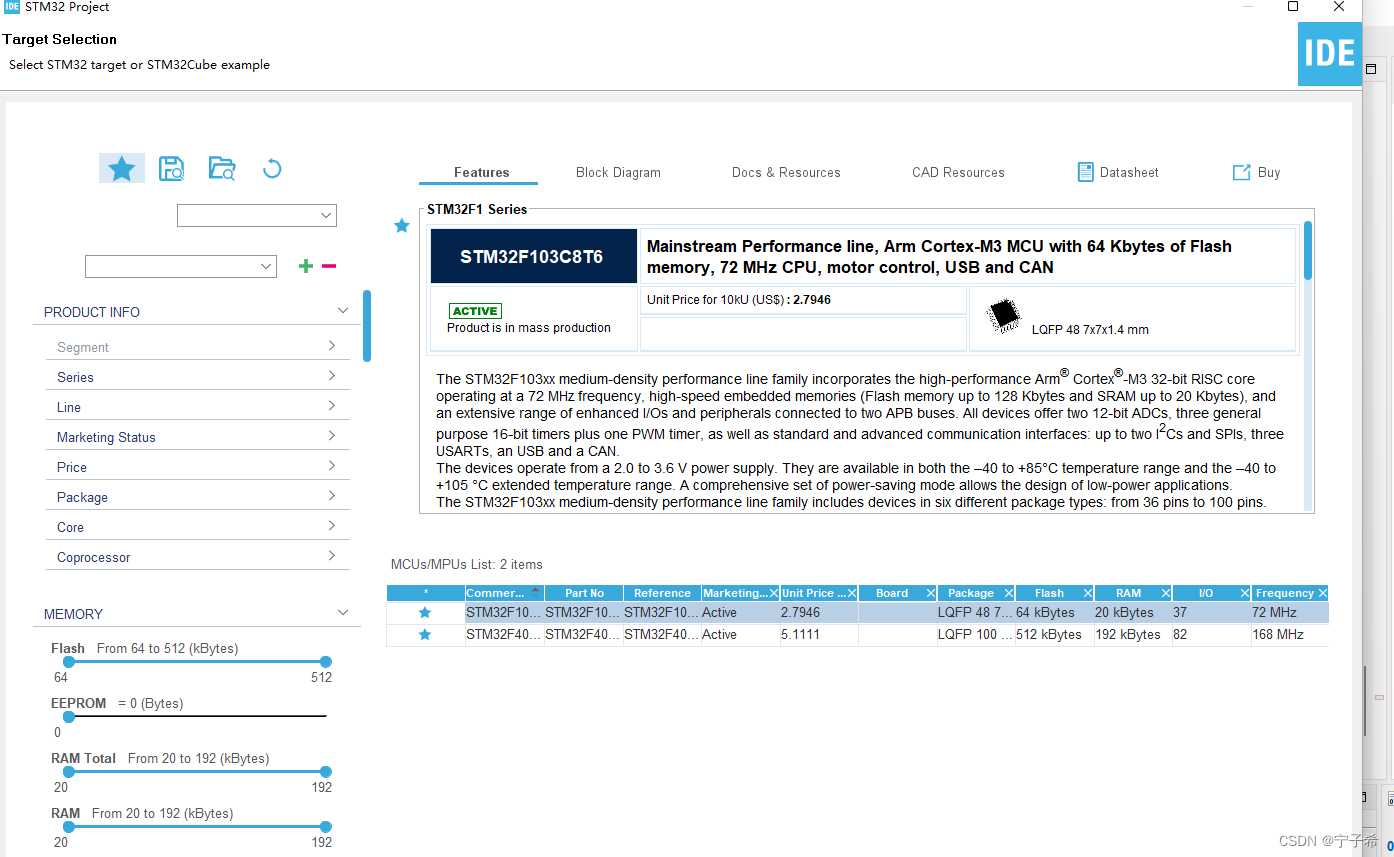Remove the Package column via its X
The height and width of the screenshot is (857, 1394).
(x=1008, y=593)
